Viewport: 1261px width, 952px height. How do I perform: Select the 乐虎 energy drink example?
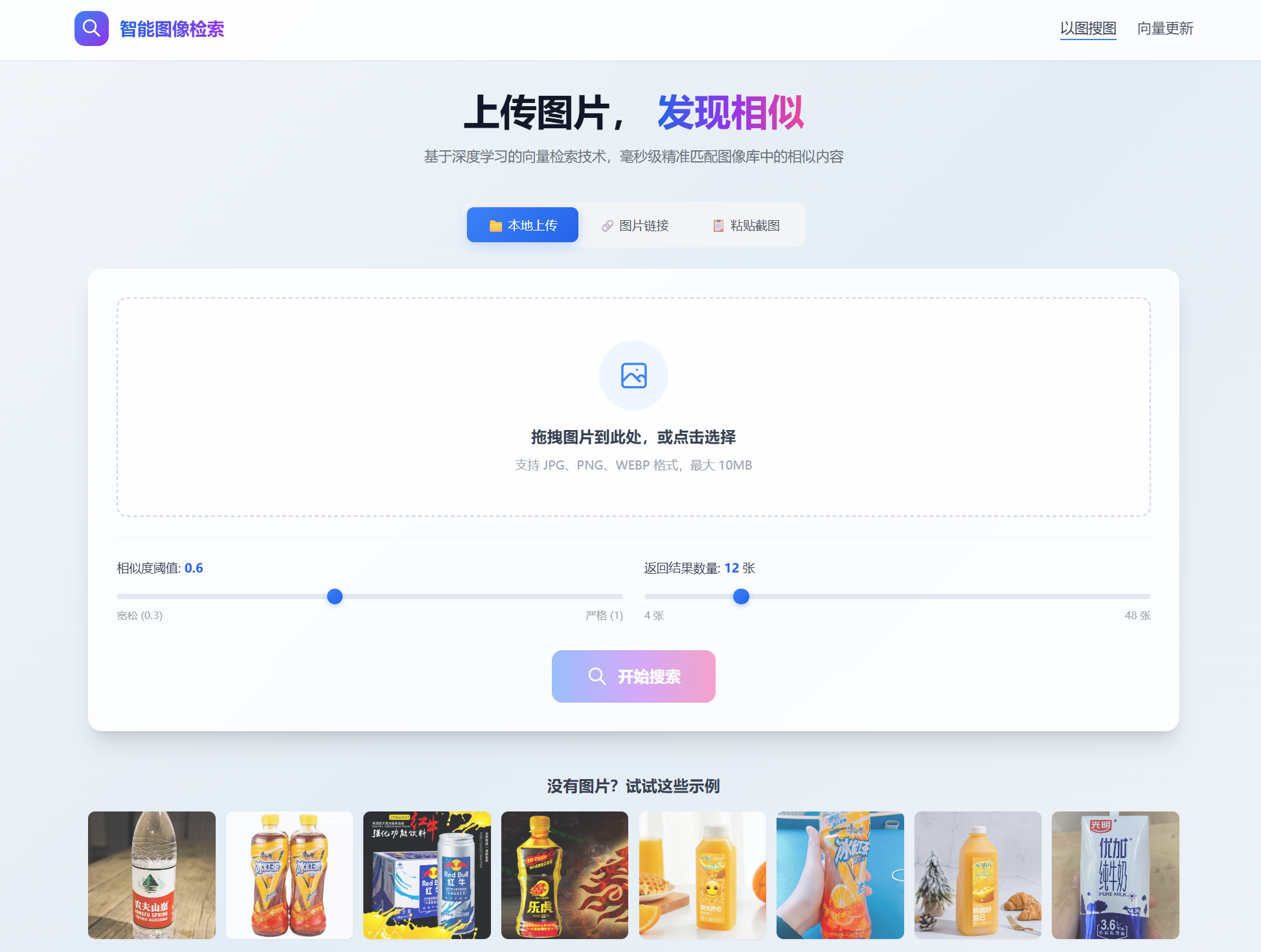(x=565, y=875)
